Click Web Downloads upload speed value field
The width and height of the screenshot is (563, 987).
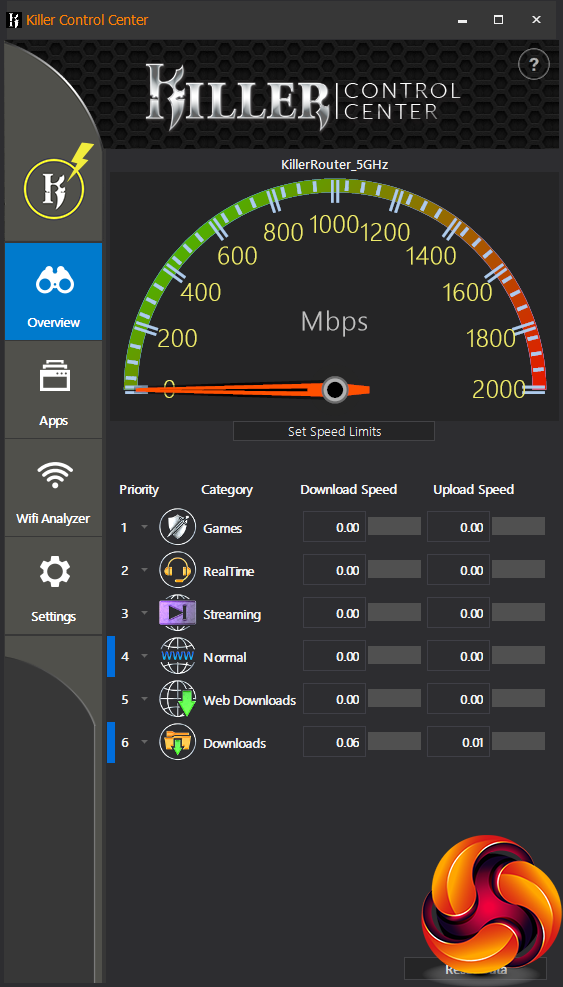coord(458,699)
